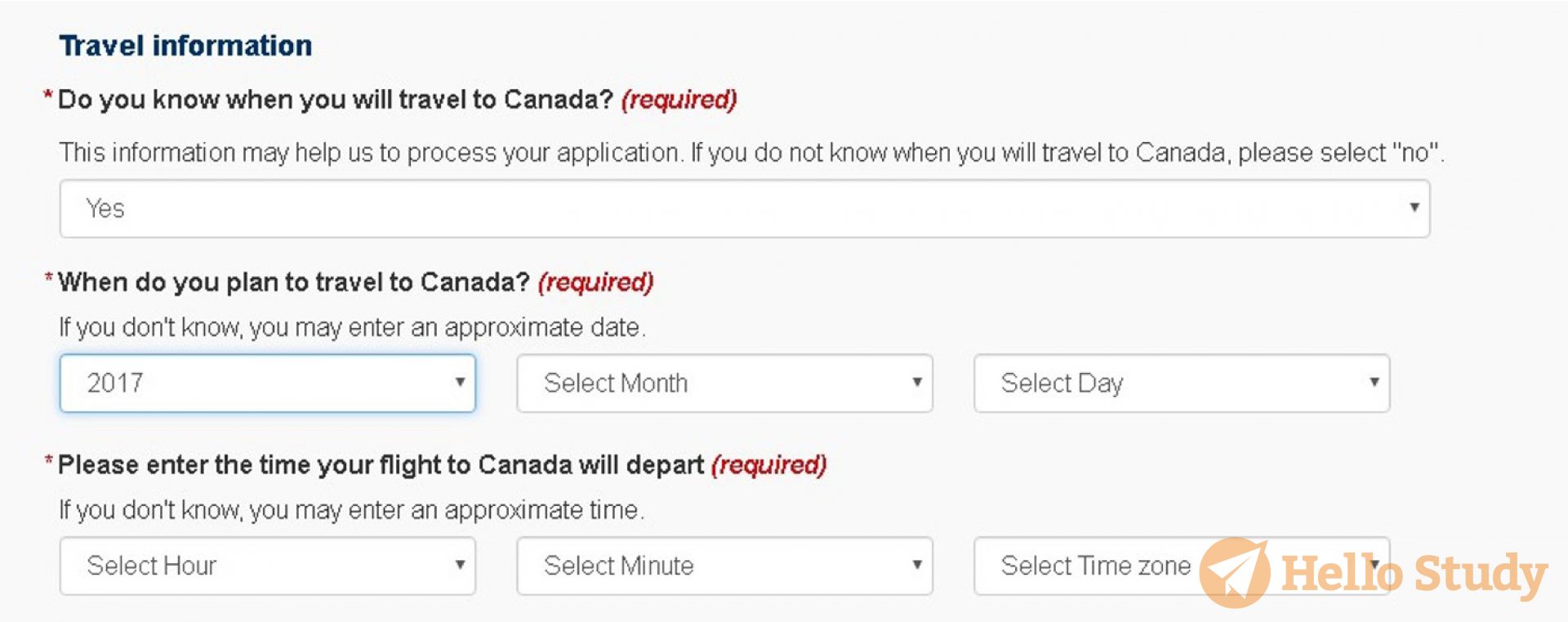Click the flight departure time question label
Viewport: 1568px width, 622px height.
coord(381,465)
